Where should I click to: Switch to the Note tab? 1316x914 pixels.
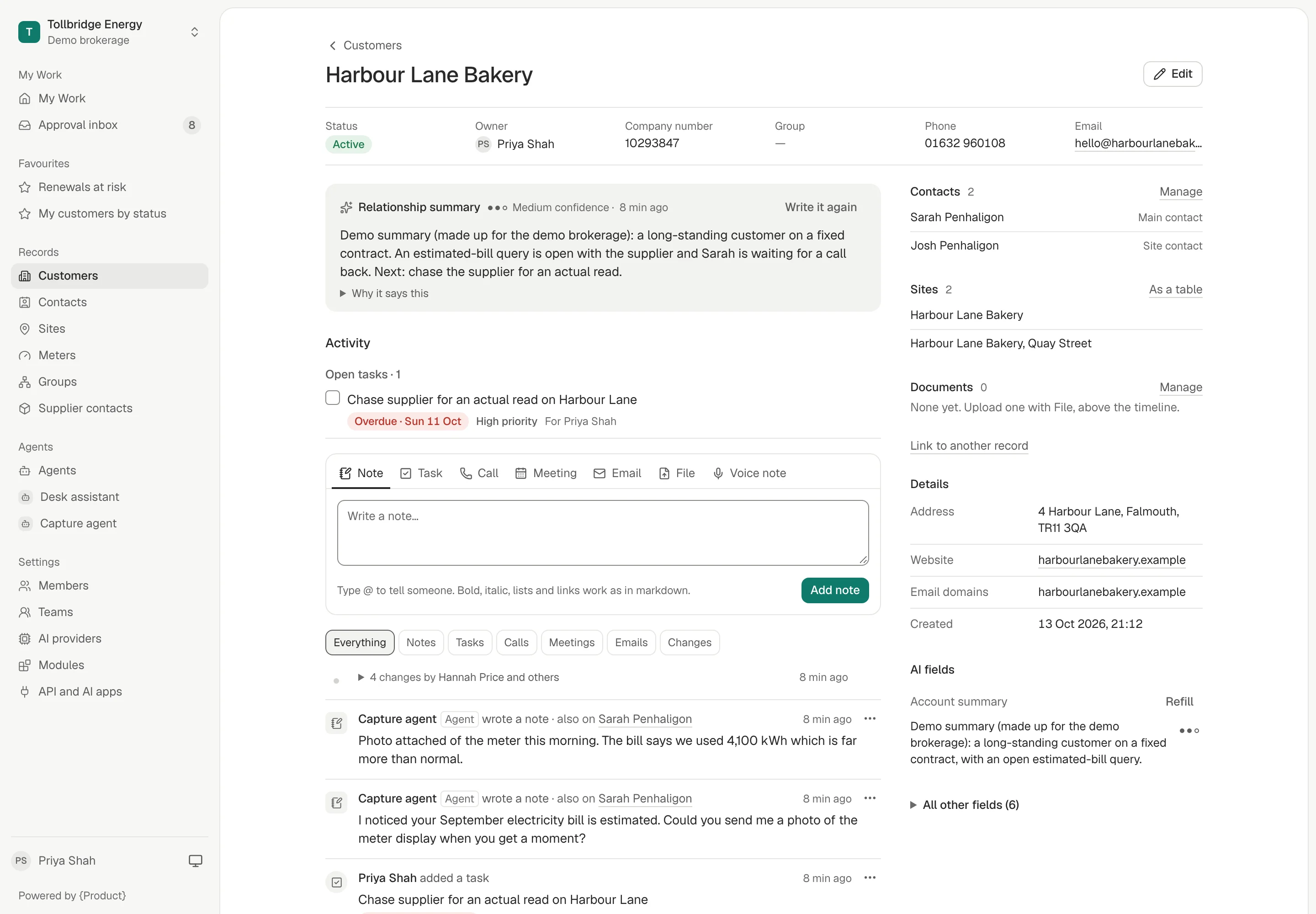[x=361, y=473]
